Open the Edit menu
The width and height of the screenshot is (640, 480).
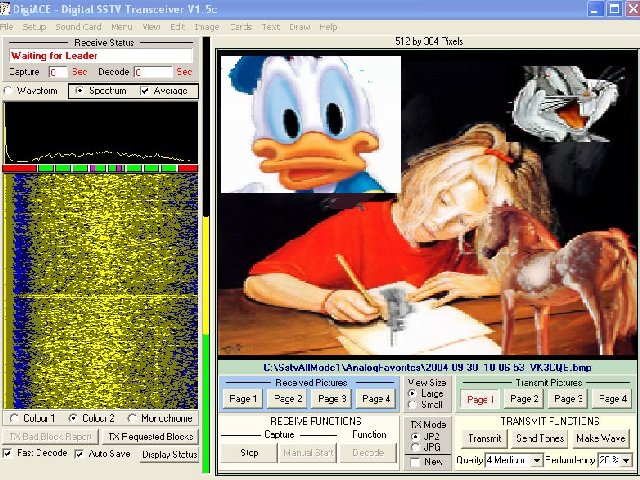[178, 27]
